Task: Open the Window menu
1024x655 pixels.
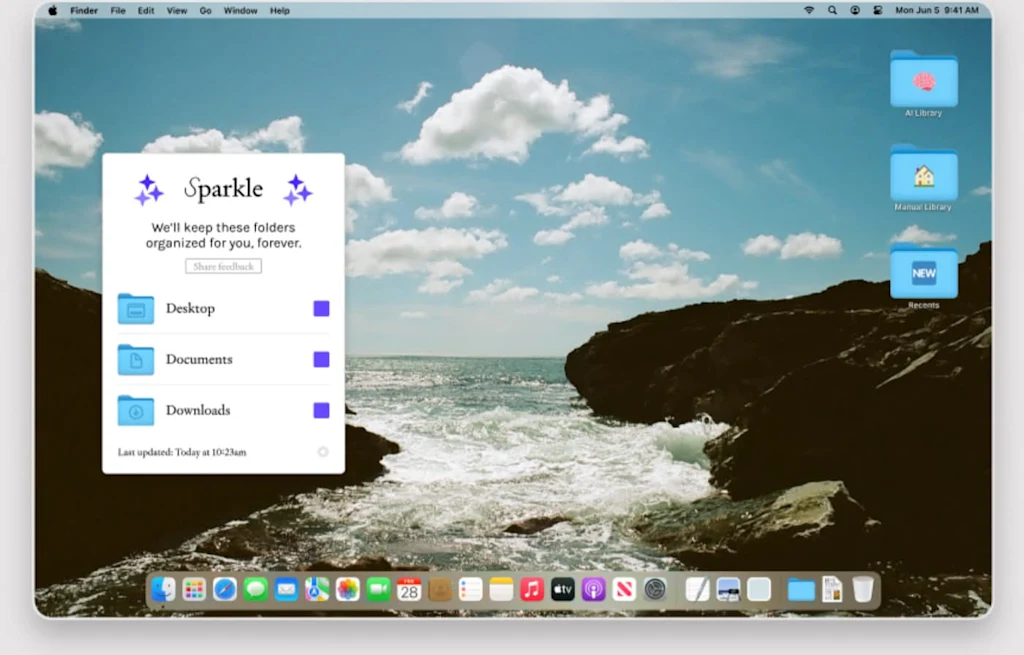Action: (240, 10)
